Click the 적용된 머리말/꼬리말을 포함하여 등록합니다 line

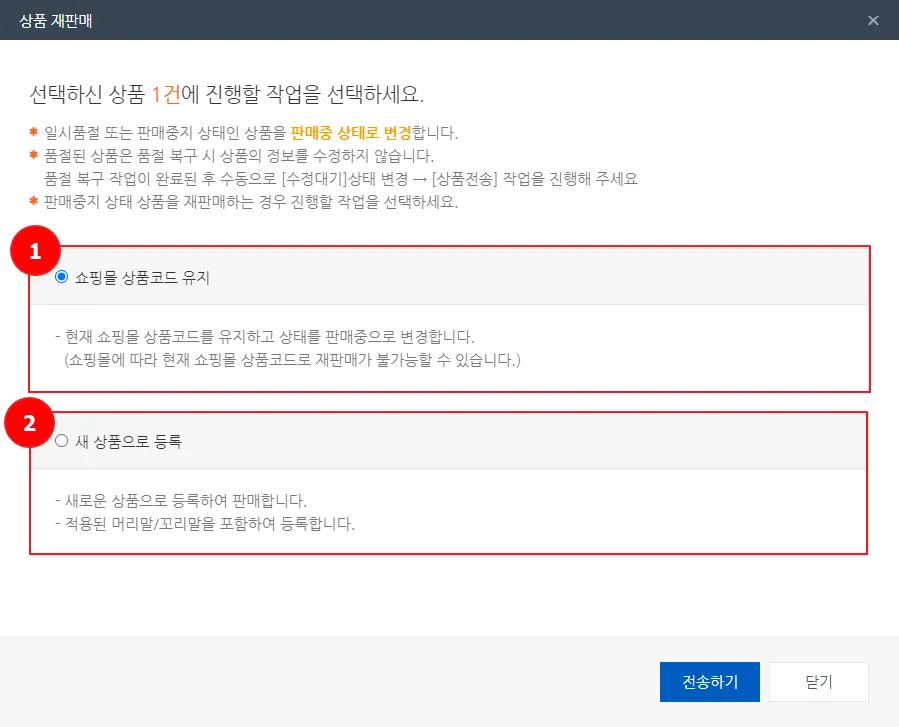click(206, 523)
